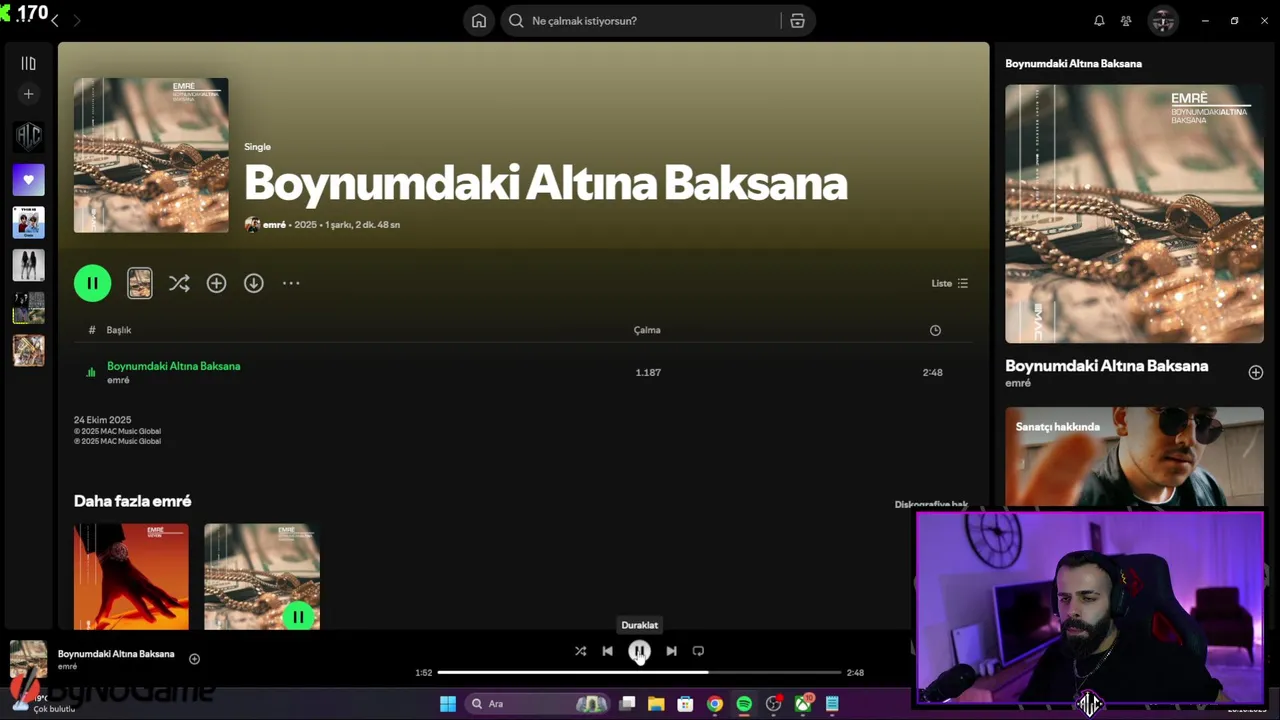Open the OBS Studio taskbar icon
The height and width of the screenshot is (720, 1280).
(x=773, y=704)
